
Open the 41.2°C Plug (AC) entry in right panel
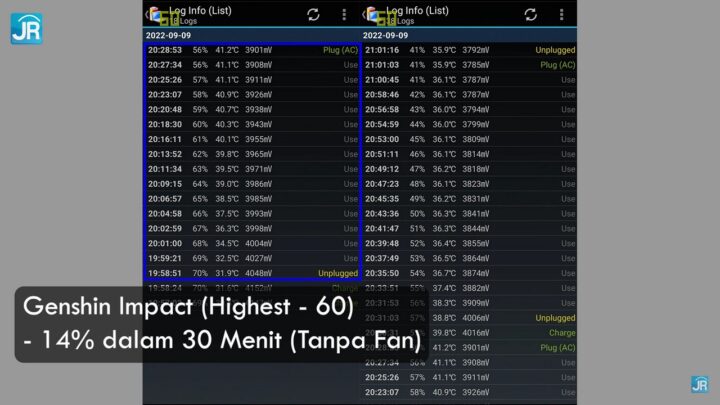pos(469,348)
